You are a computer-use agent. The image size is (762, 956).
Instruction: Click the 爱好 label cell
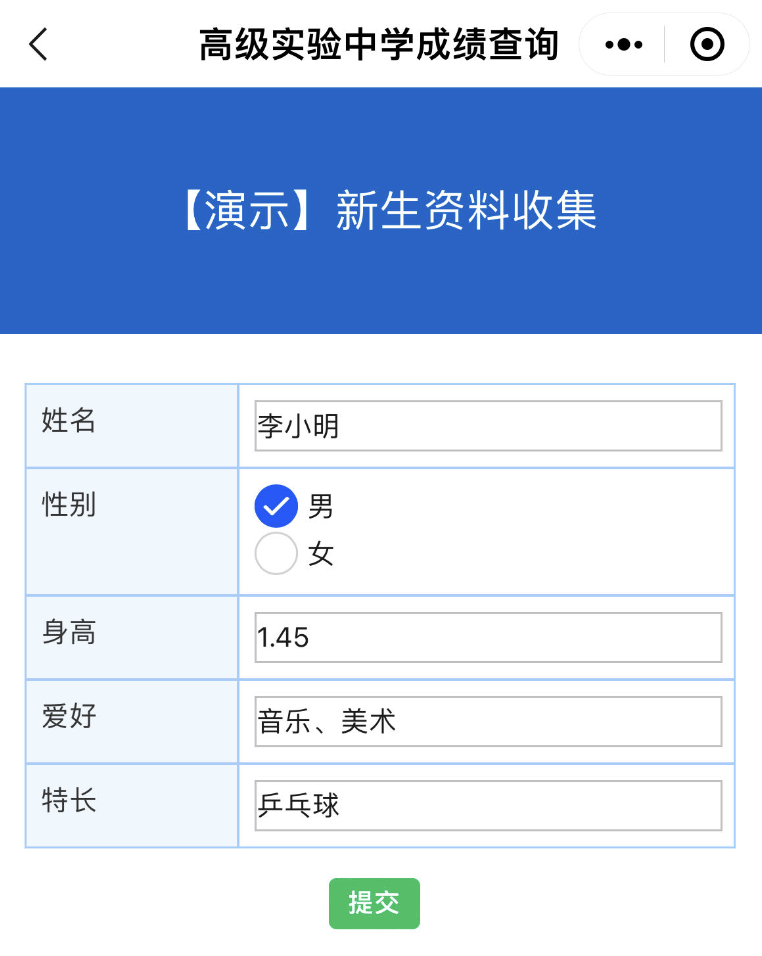[132, 721]
